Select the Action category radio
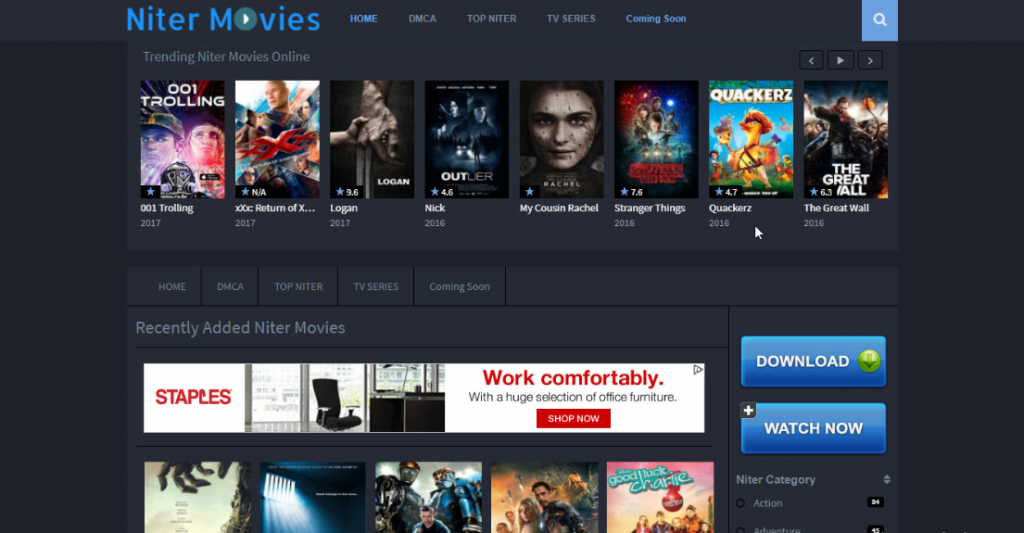 (x=741, y=503)
